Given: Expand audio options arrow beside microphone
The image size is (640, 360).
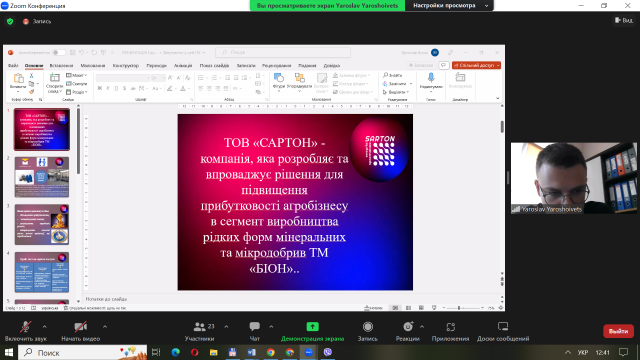Looking at the screenshot, I should pyautogui.click(x=44, y=327).
